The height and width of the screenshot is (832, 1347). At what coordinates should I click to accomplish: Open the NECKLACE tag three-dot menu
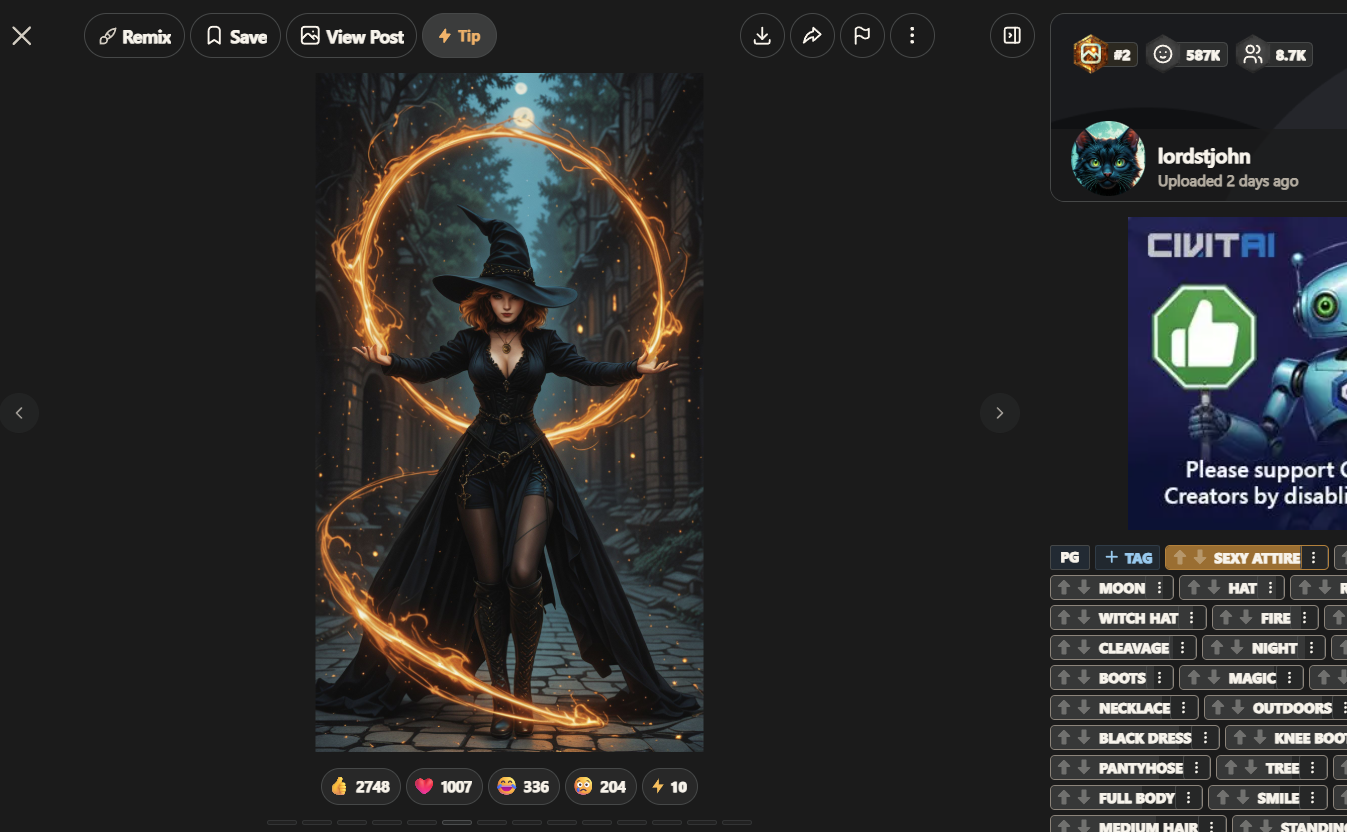click(x=1184, y=708)
